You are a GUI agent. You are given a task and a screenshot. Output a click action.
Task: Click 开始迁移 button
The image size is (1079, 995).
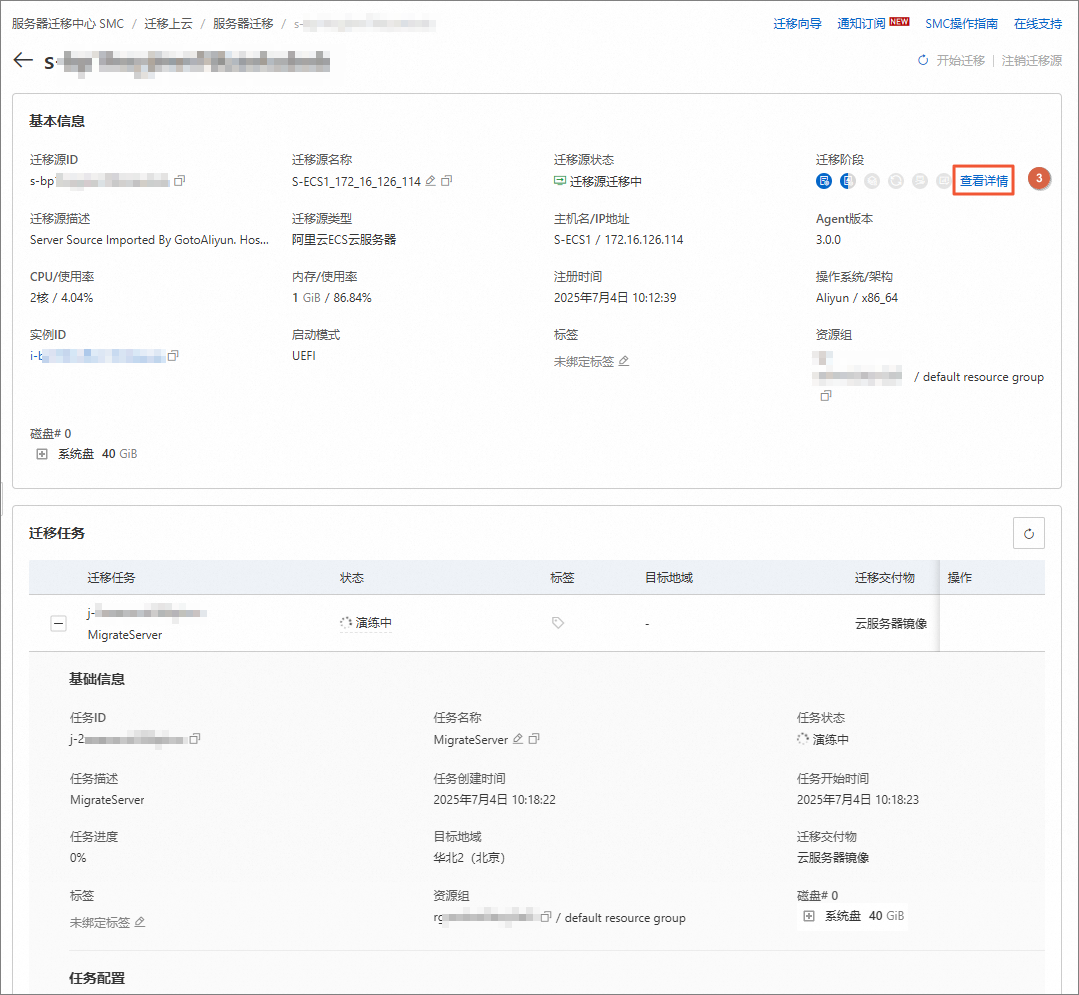pos(961,61)
